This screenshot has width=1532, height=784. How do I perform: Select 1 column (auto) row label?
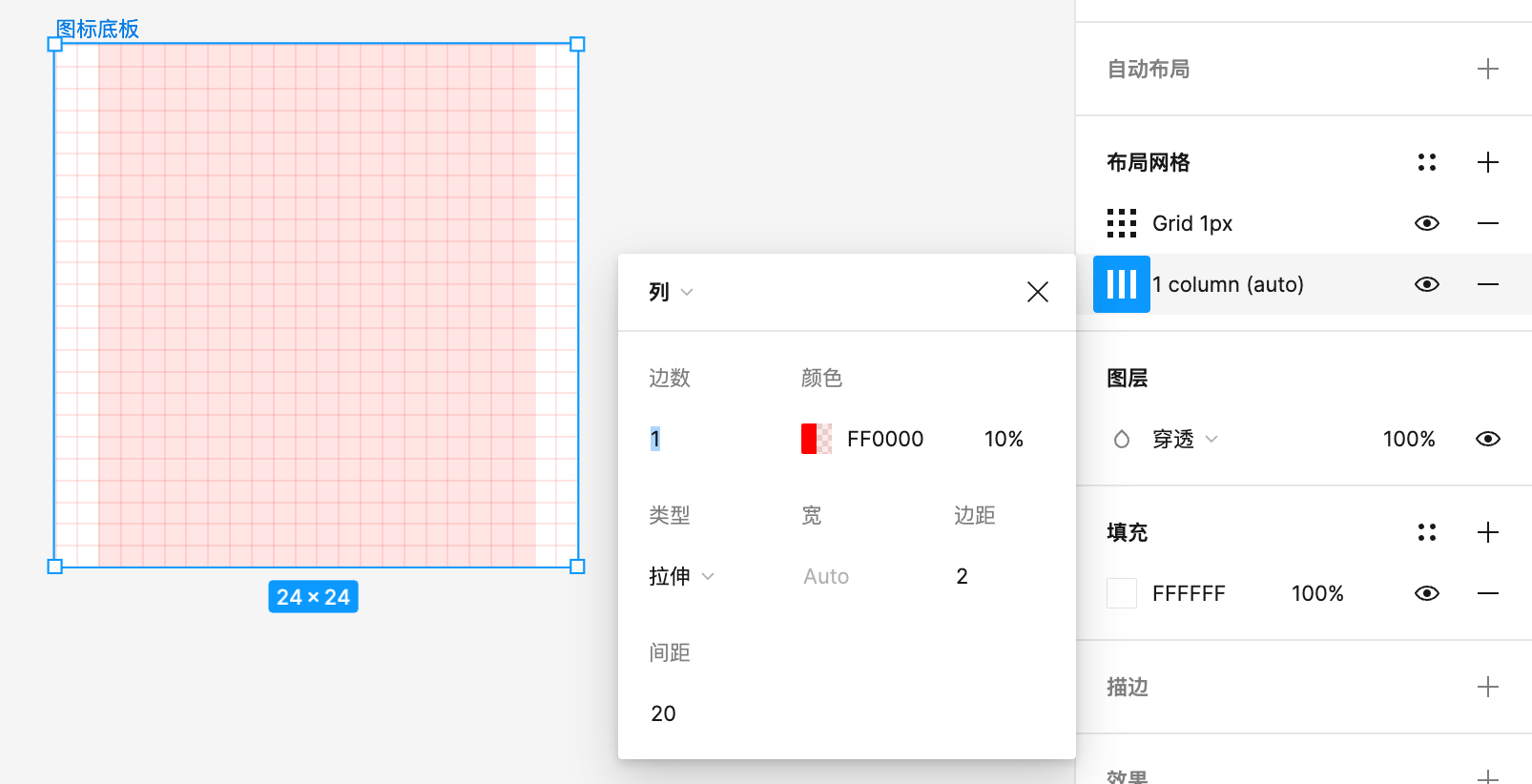point(1228,284)
